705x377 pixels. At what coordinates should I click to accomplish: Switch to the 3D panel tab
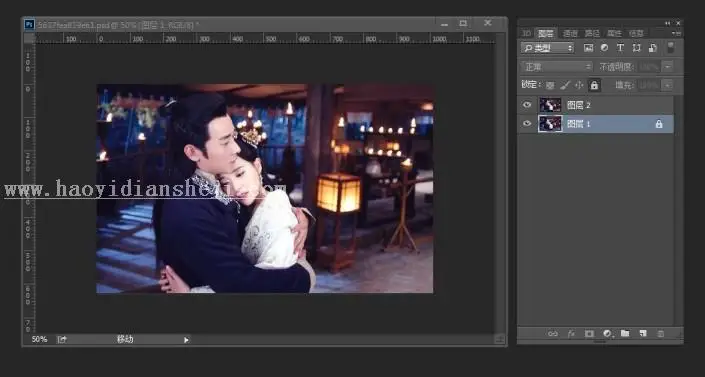526,33
